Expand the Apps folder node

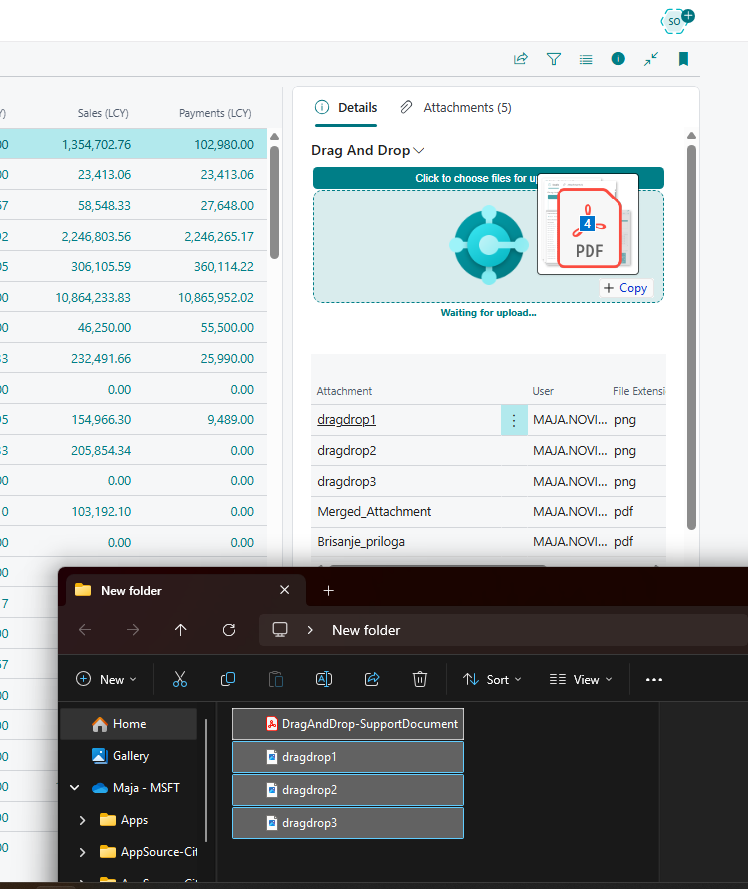82,820
